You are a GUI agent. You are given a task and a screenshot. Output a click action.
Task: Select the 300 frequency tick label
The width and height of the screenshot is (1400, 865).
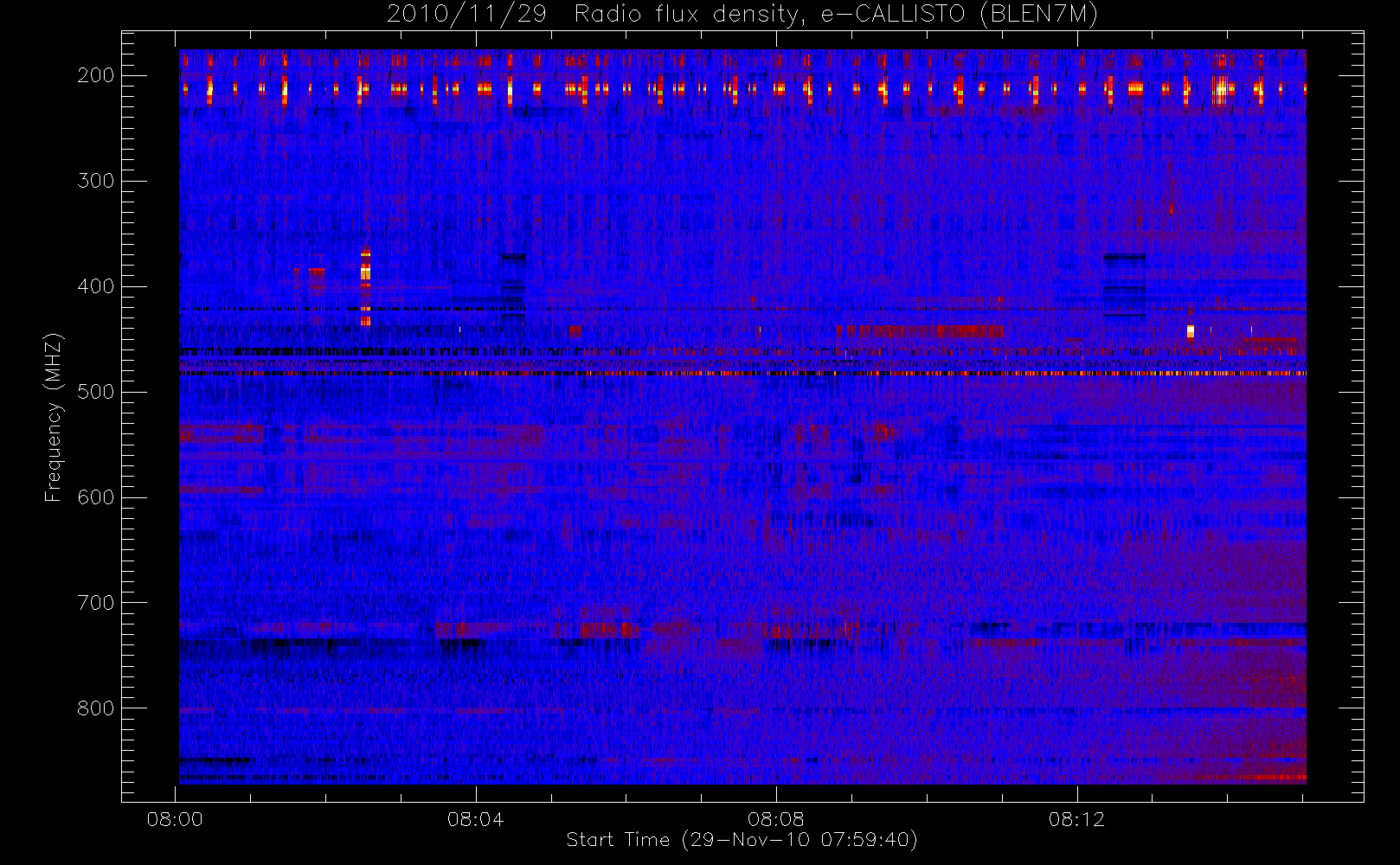[96, 181]
